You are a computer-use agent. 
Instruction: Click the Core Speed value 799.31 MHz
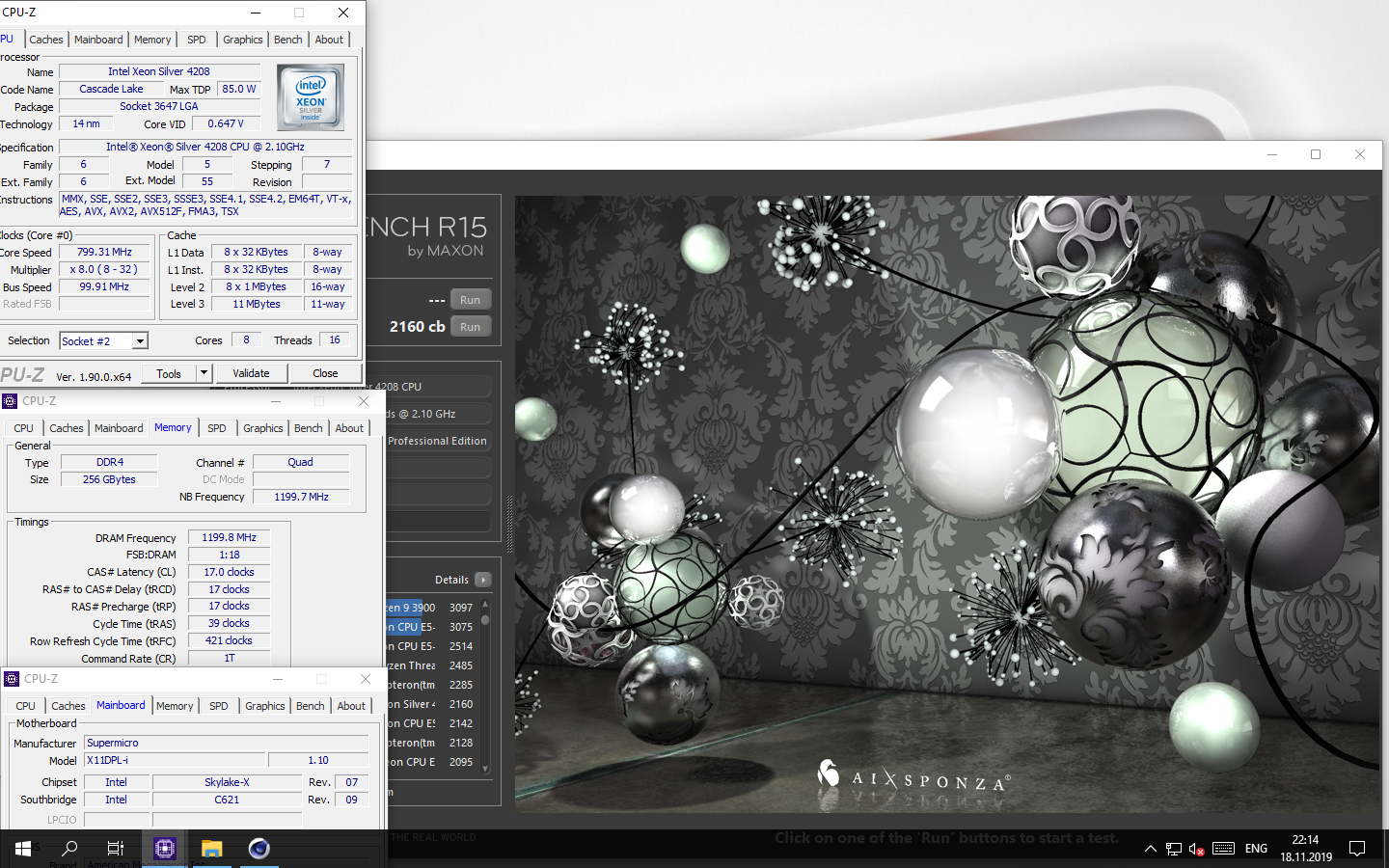[104, 252]
